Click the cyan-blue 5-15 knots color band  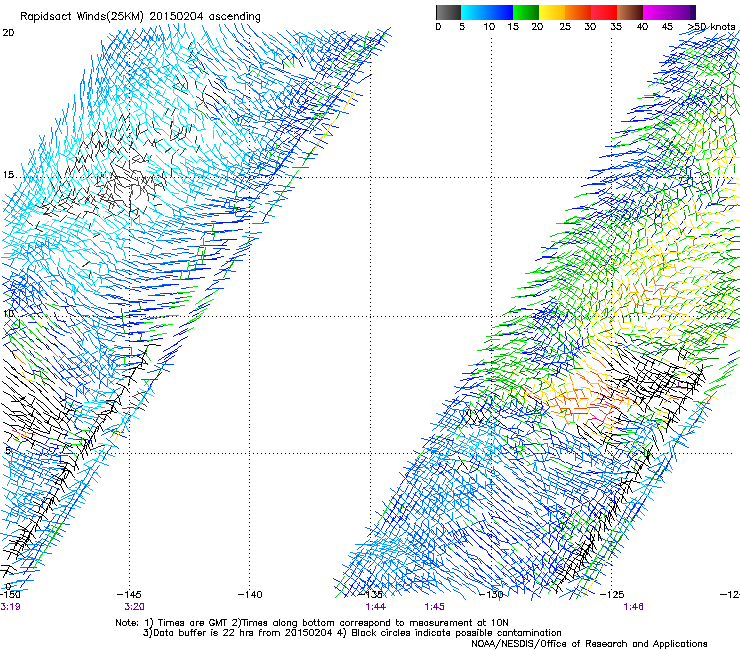(x=487, y=12)
